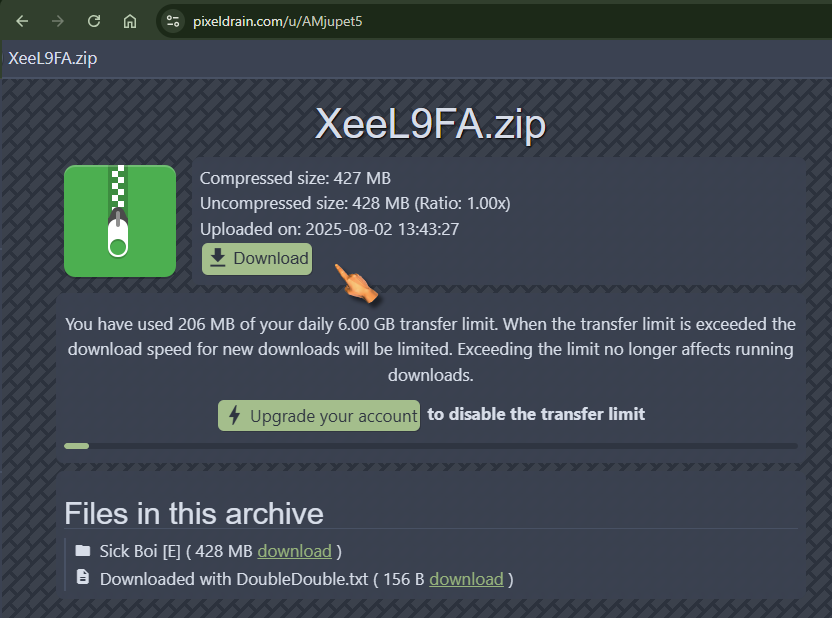Screen dimensions: 832x618
Task: Click XeeL9FA.zip title in top bar
Action: coord(53,58)
